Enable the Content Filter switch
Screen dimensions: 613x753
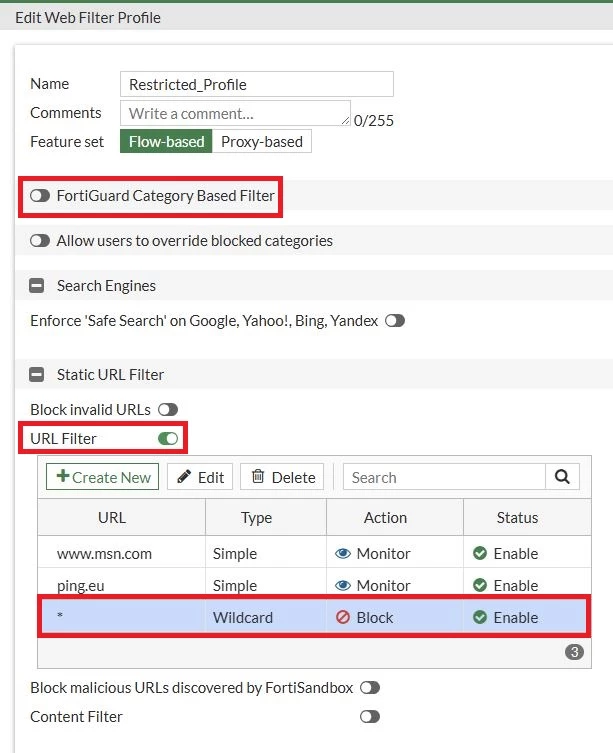pos(370,717)
